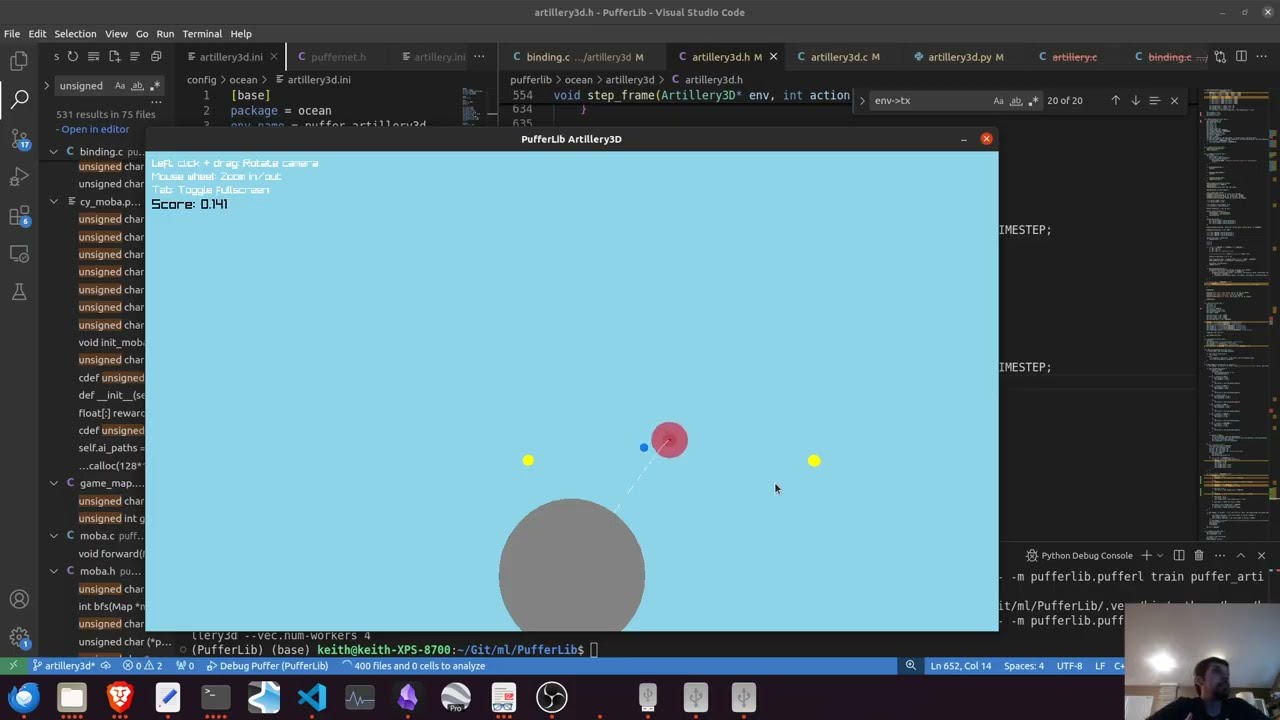Viewport: 1280px width, 720px height.
Task: Open the File menu
Action: [12, 34]
